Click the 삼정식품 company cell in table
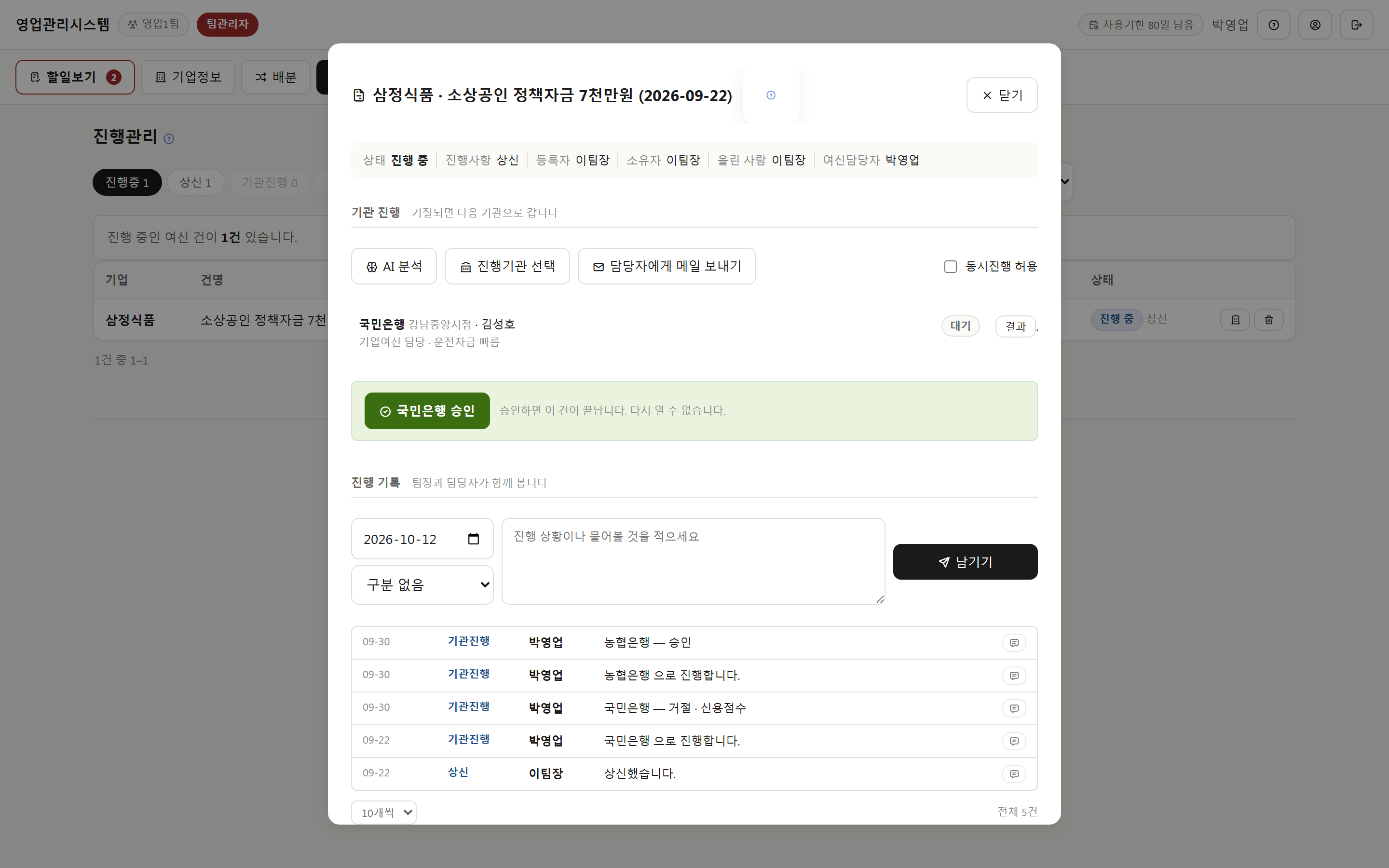This screenshot has width=1389, height=868. (x=130, y=320)
